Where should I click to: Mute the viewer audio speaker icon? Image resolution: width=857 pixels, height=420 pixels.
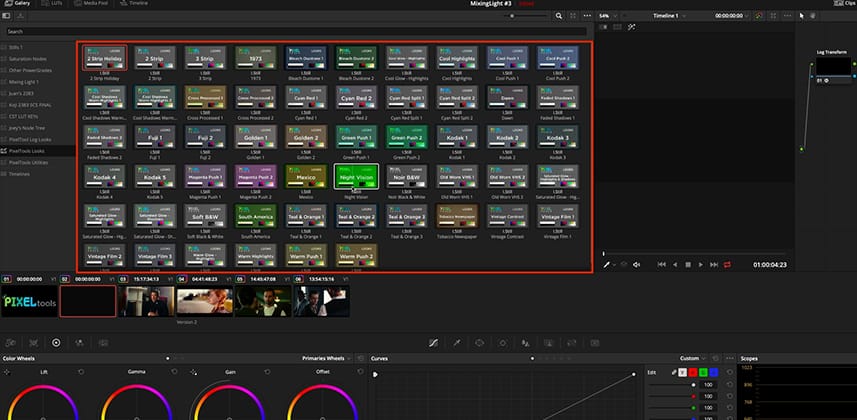point(636,265)
